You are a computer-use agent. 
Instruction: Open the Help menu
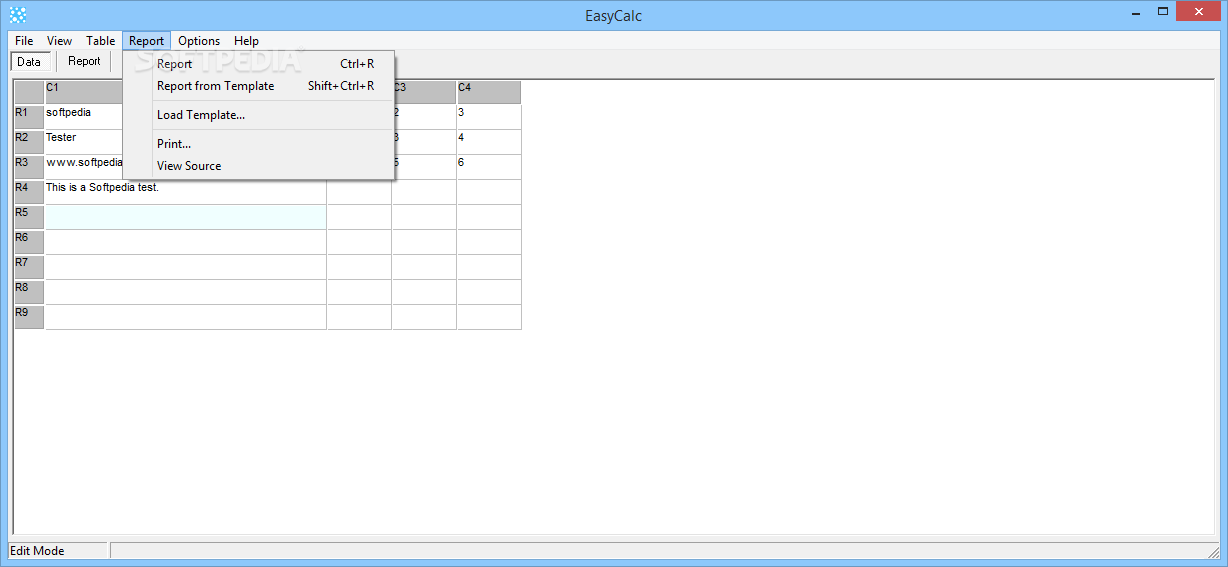click(246, 41)
